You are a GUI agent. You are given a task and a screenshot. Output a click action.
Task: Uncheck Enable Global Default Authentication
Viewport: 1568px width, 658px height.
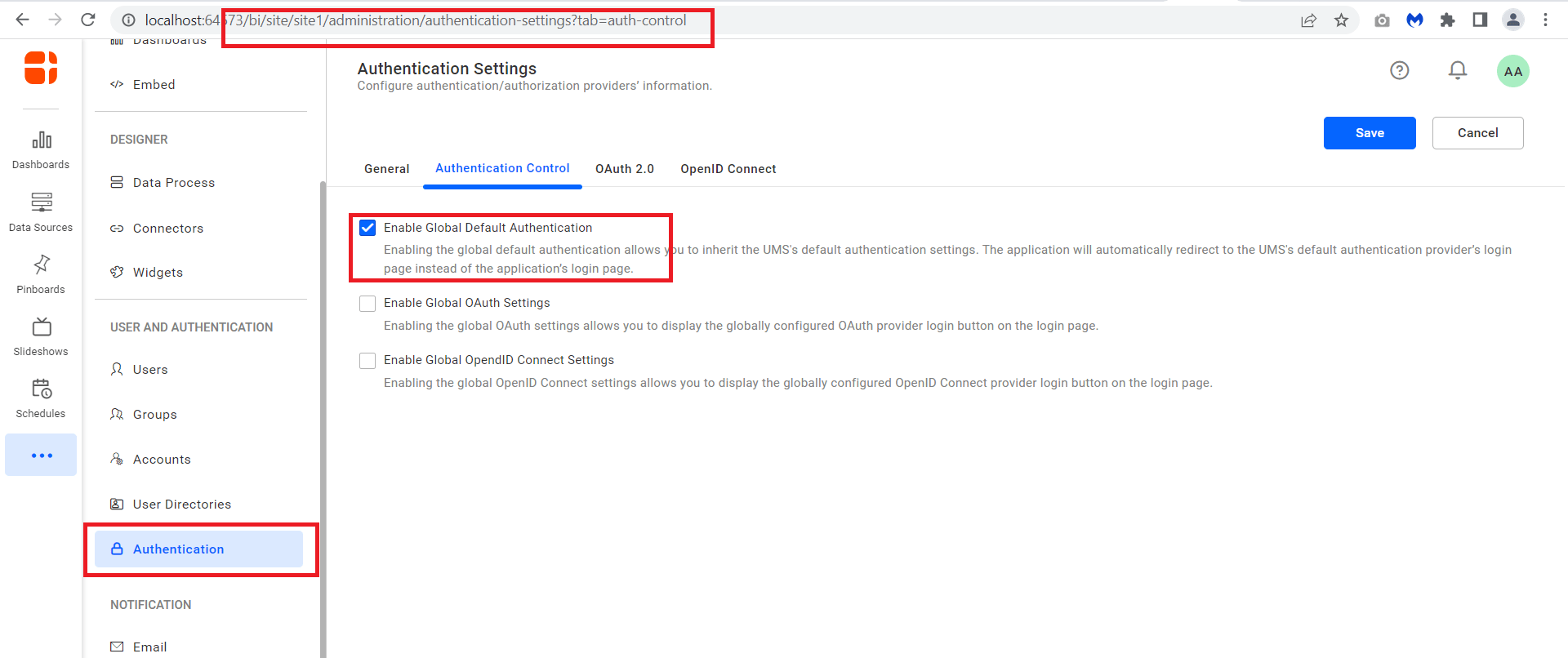click(x=367, y=228)
